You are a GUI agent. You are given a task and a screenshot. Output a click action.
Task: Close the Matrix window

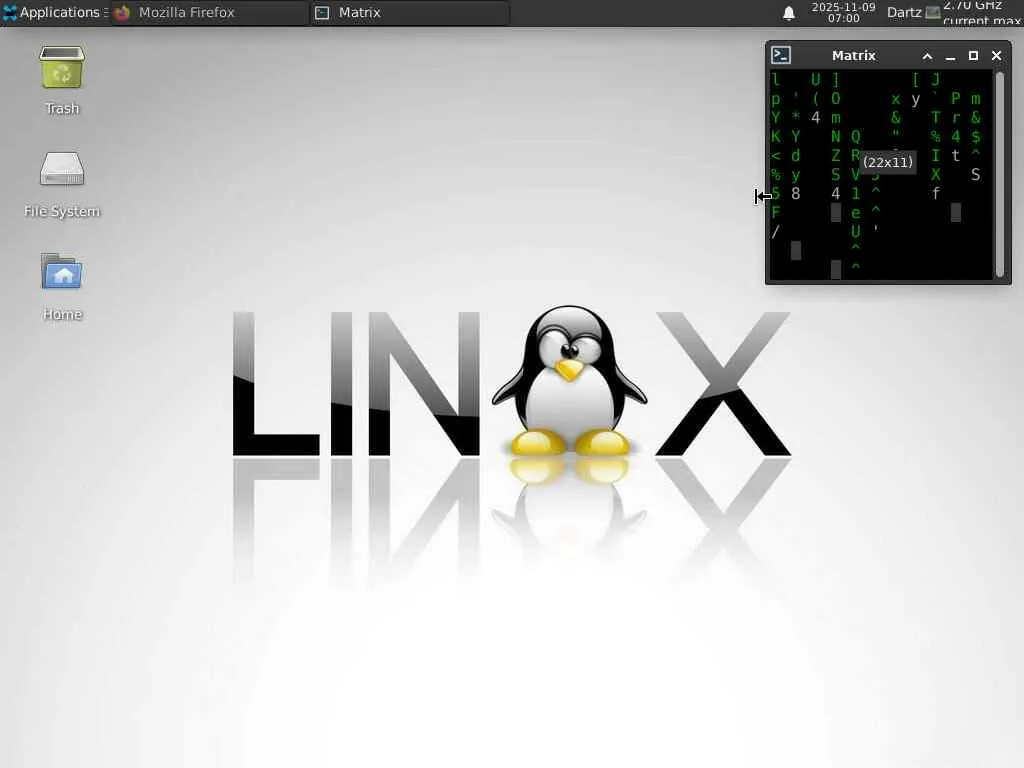click(x=997, y=56)
